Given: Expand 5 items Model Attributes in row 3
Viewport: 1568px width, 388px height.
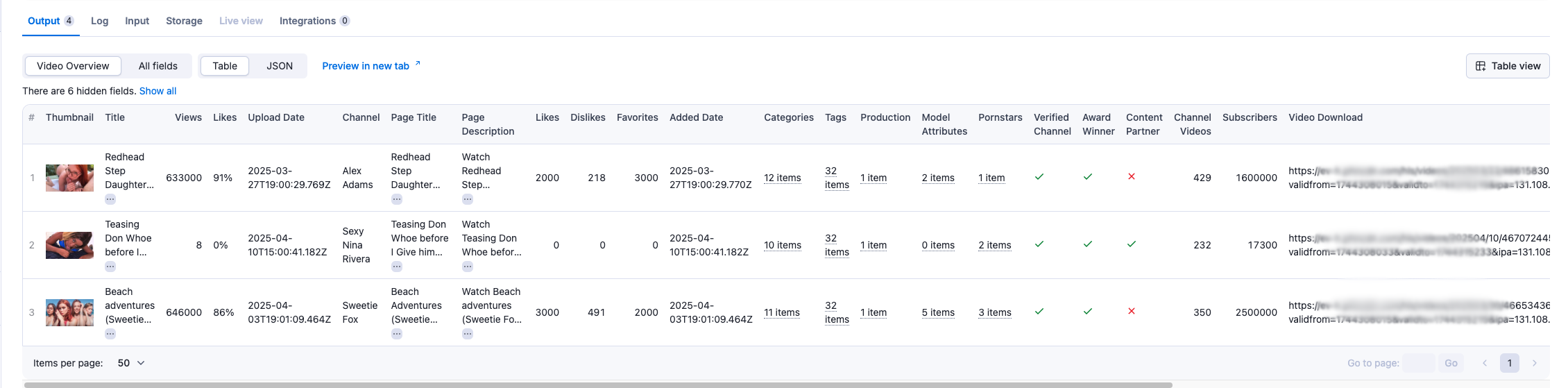Looking at the screenshot, I should click(x=938, y=312).
